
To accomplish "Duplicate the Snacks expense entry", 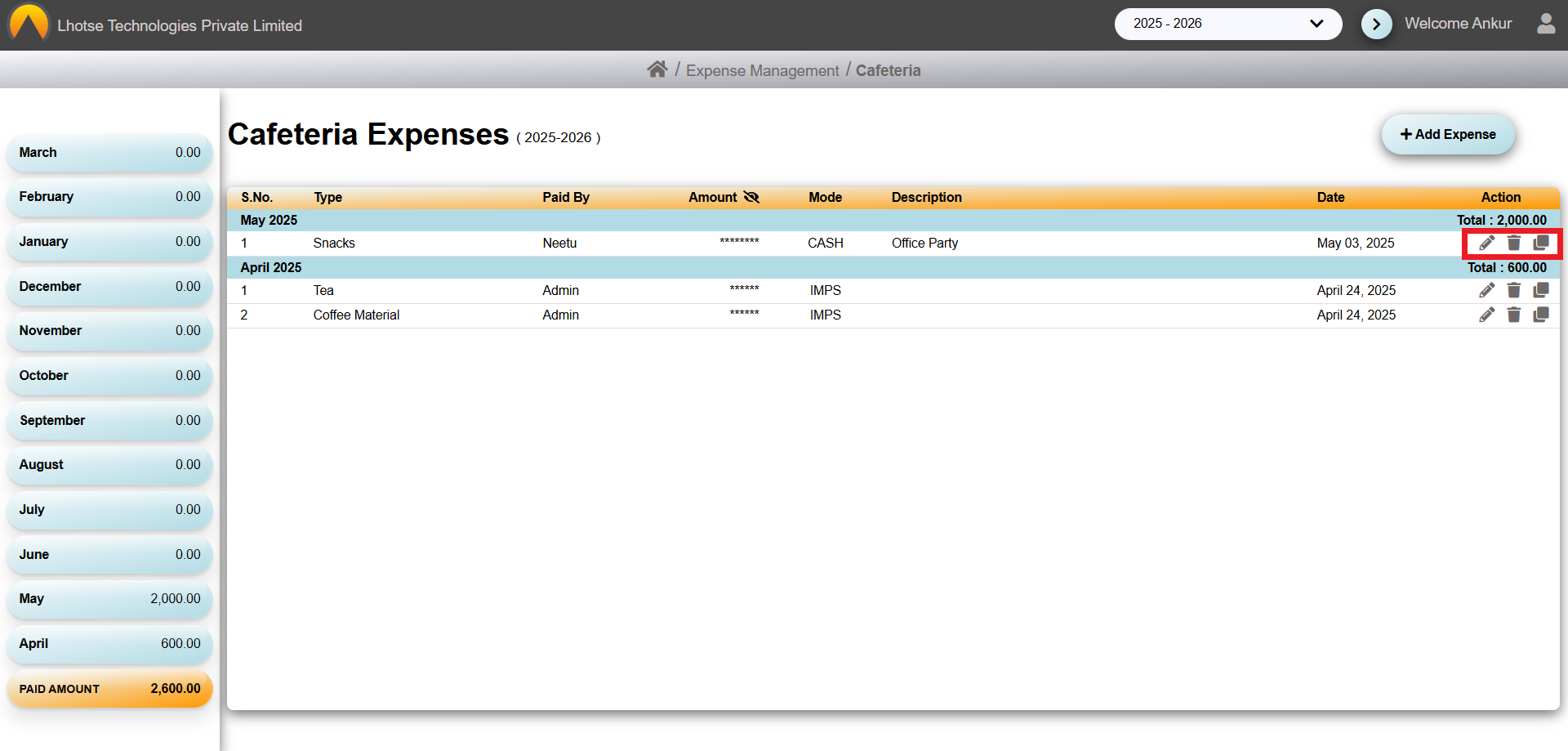I will pyautogui.click(x=1541, y=243).
